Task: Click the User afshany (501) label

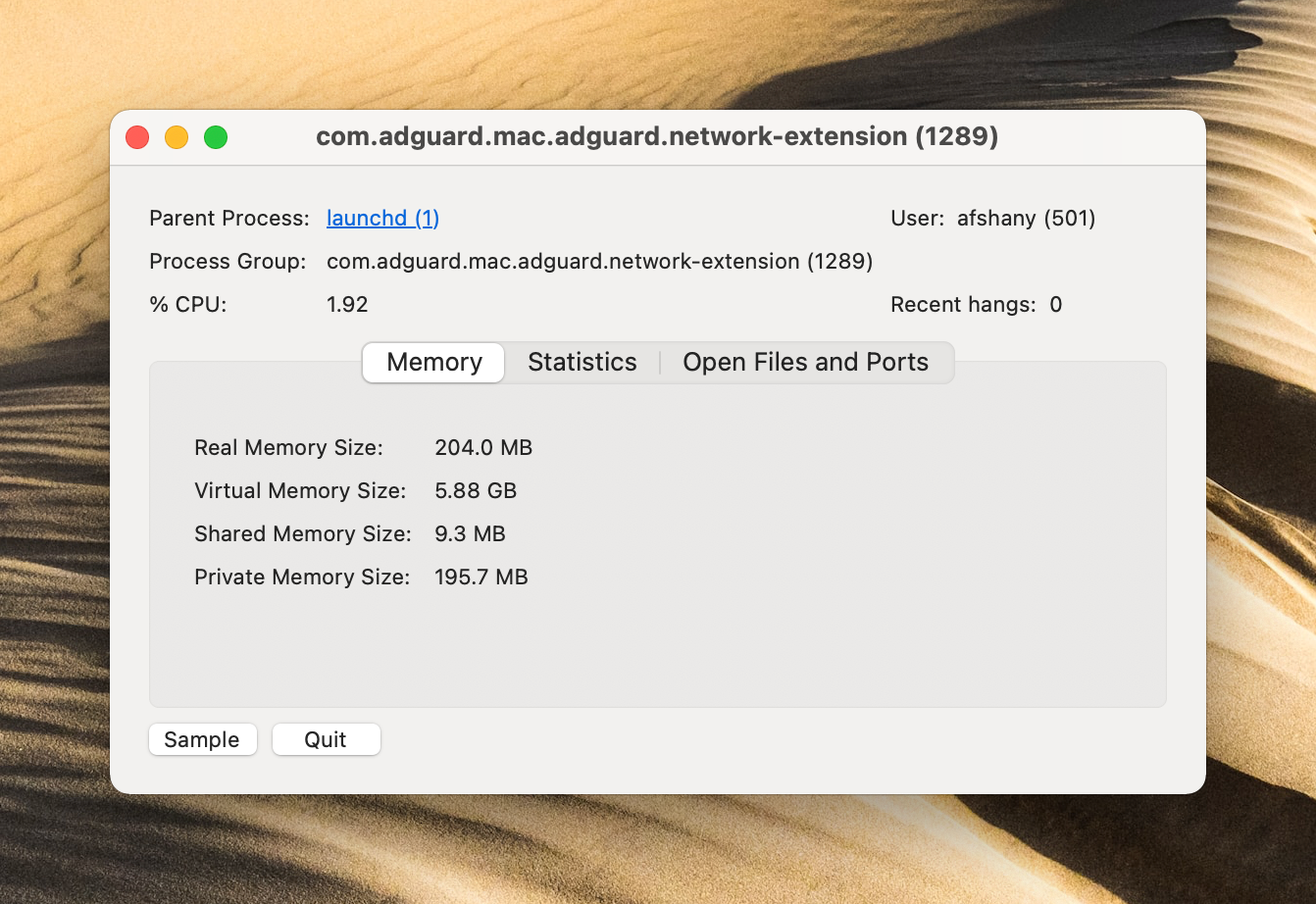Action: (992, 218)
